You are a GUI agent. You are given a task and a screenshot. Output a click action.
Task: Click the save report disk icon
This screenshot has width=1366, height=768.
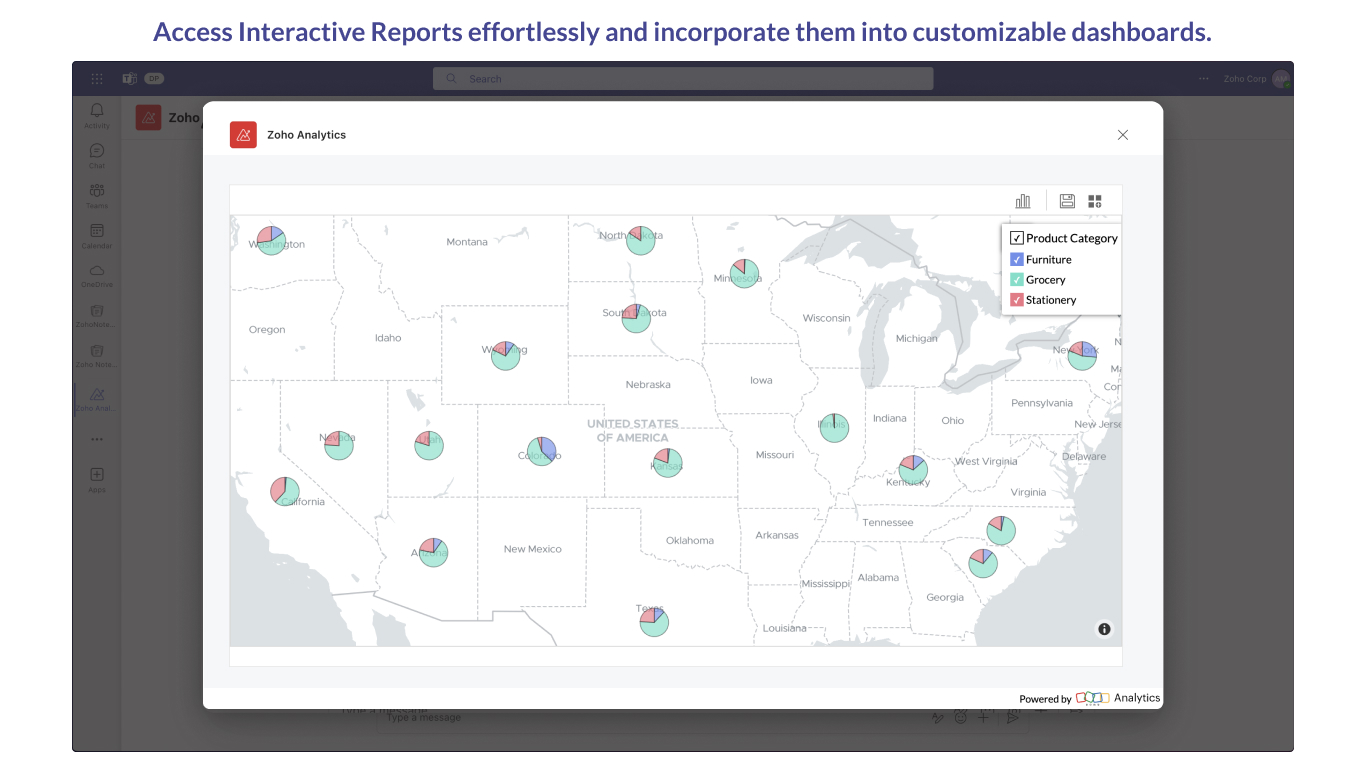[x=1067, y=201]
